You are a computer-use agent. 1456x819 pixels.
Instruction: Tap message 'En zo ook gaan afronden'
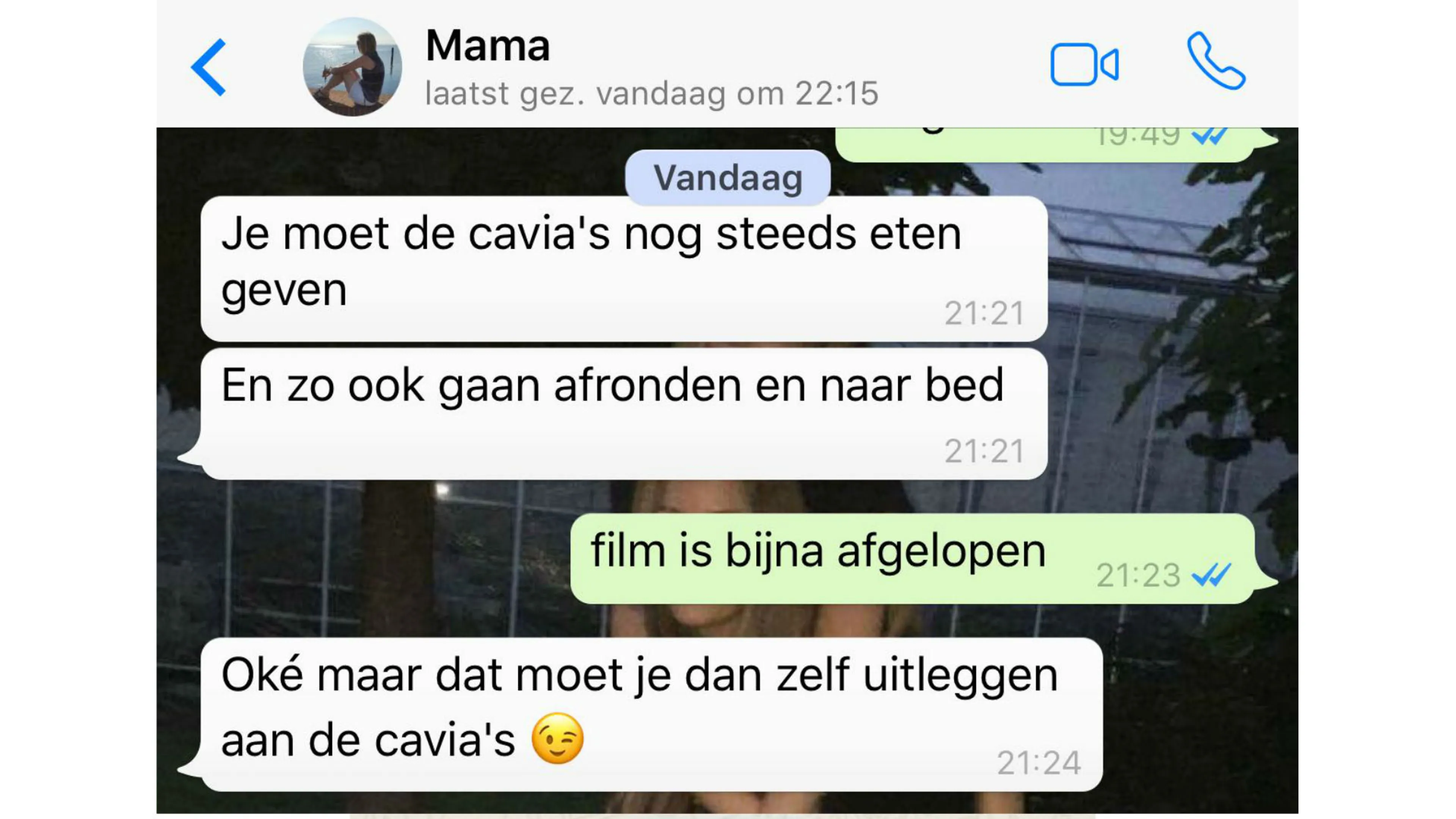tap(624, 414)
